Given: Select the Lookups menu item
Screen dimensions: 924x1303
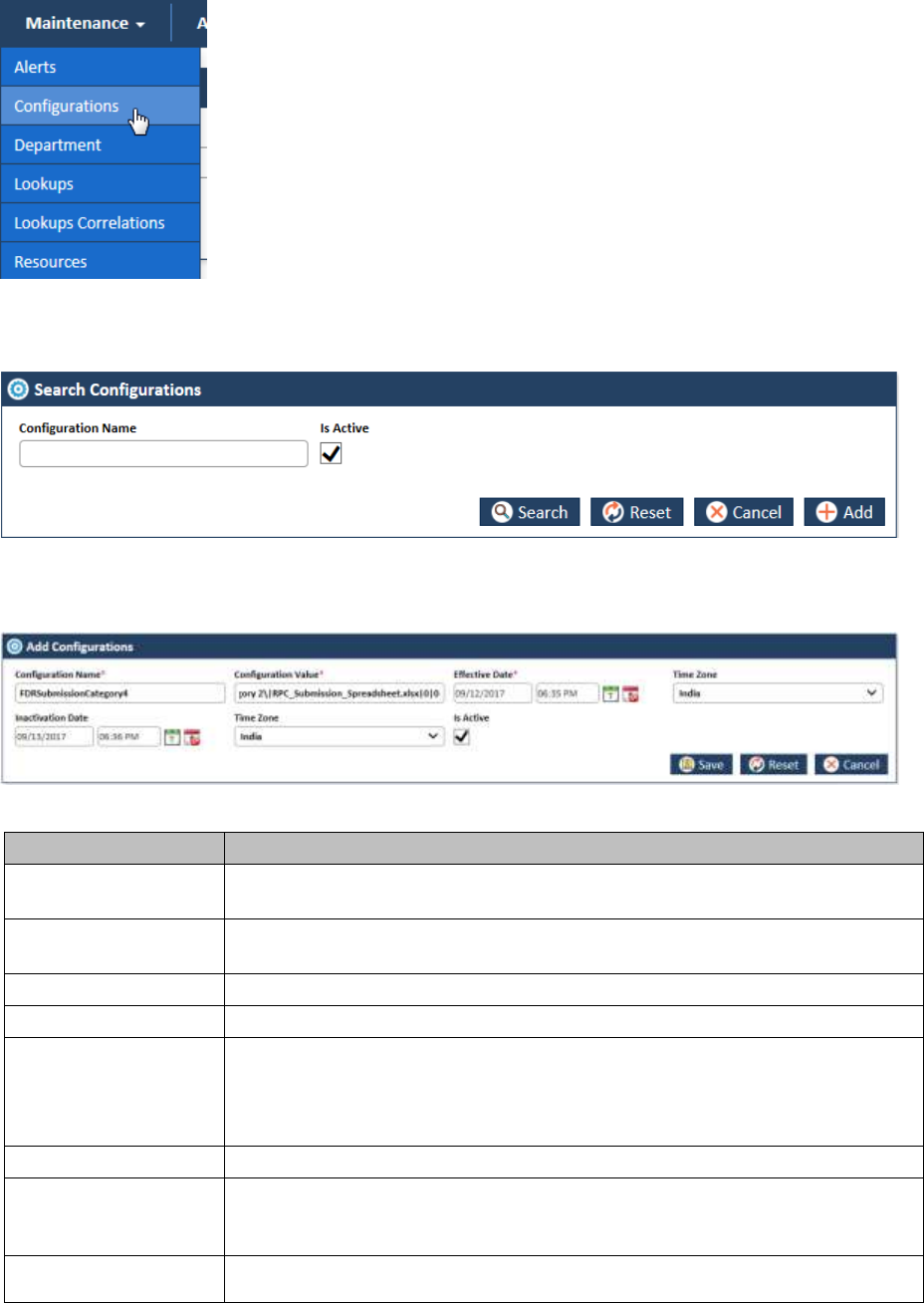Looking at the screenshot, I should [x=100, y=184].
